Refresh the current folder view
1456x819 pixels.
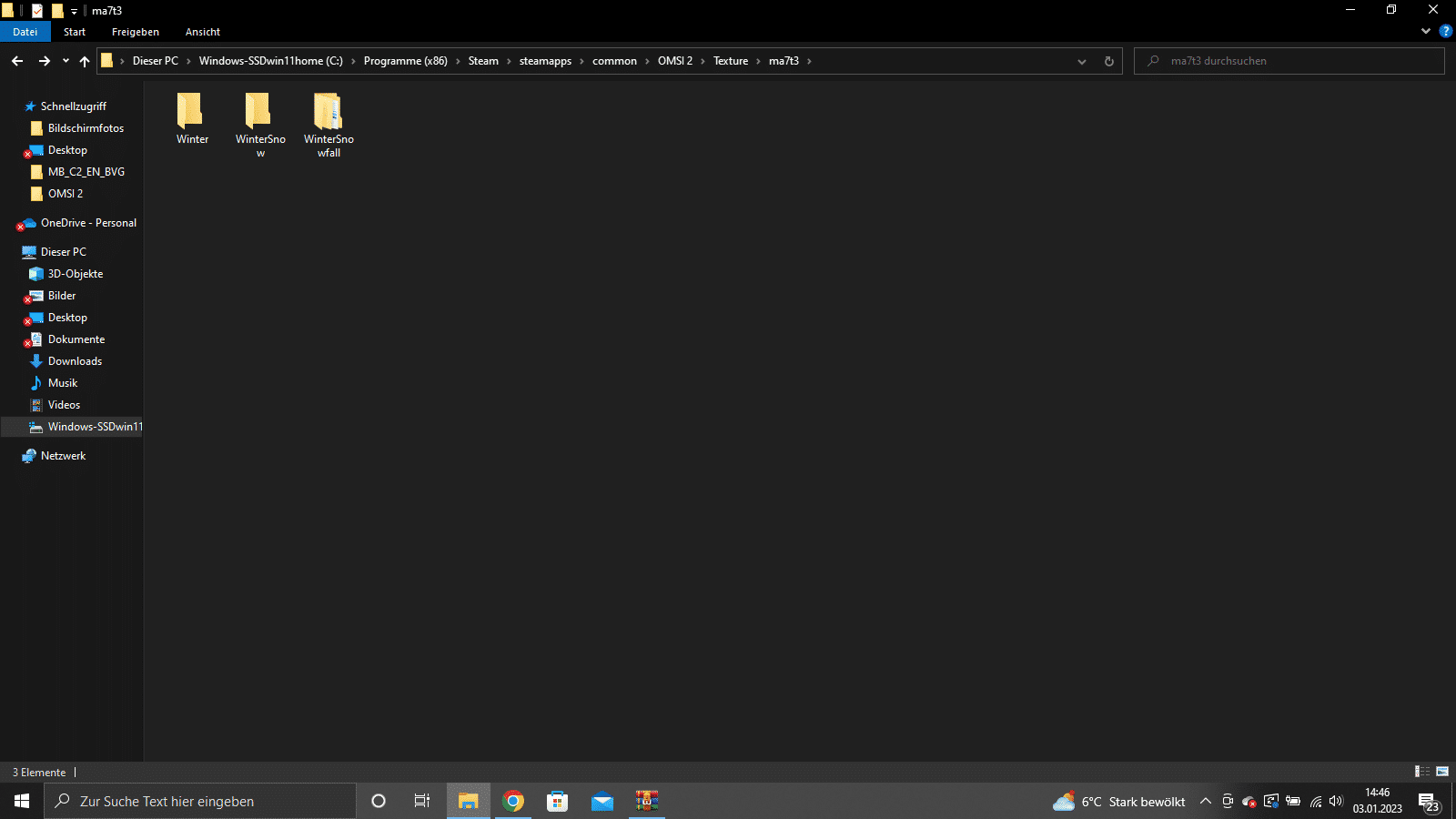[x=1108, y=61]
